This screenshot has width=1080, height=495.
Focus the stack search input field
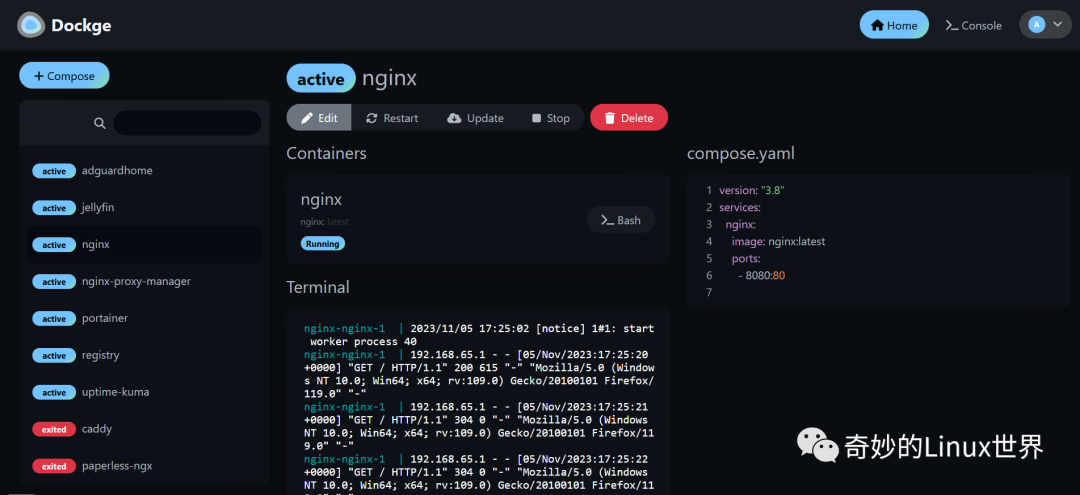tap(187, 123)
